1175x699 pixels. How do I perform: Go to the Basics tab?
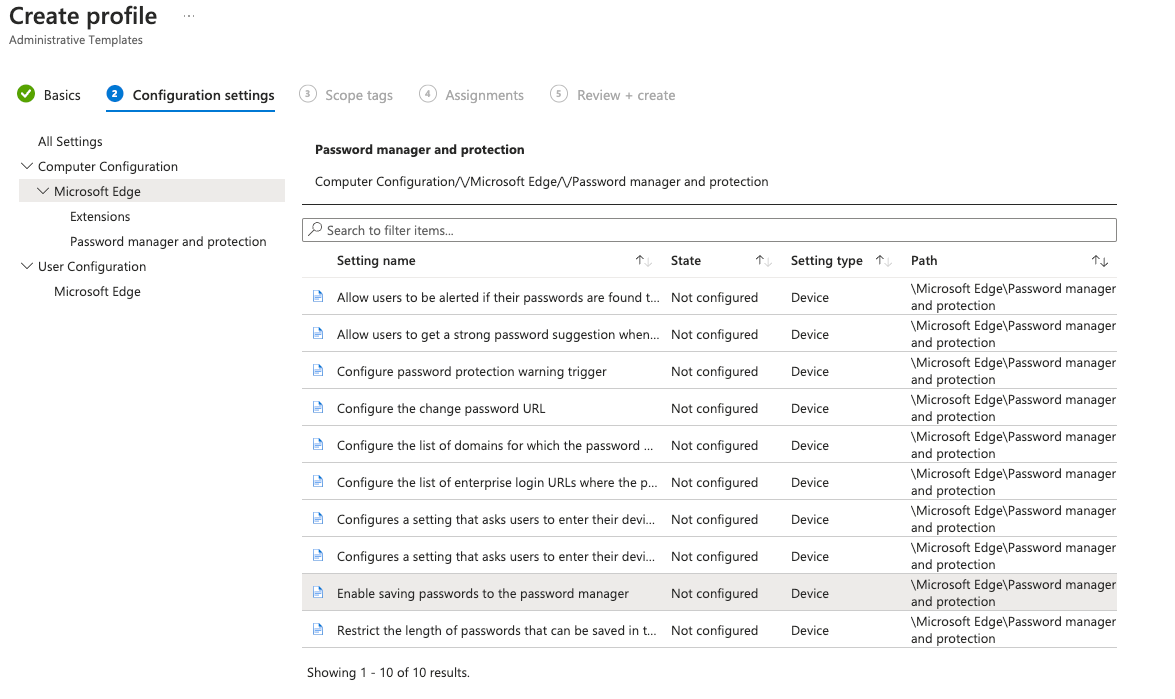(62, 95)
